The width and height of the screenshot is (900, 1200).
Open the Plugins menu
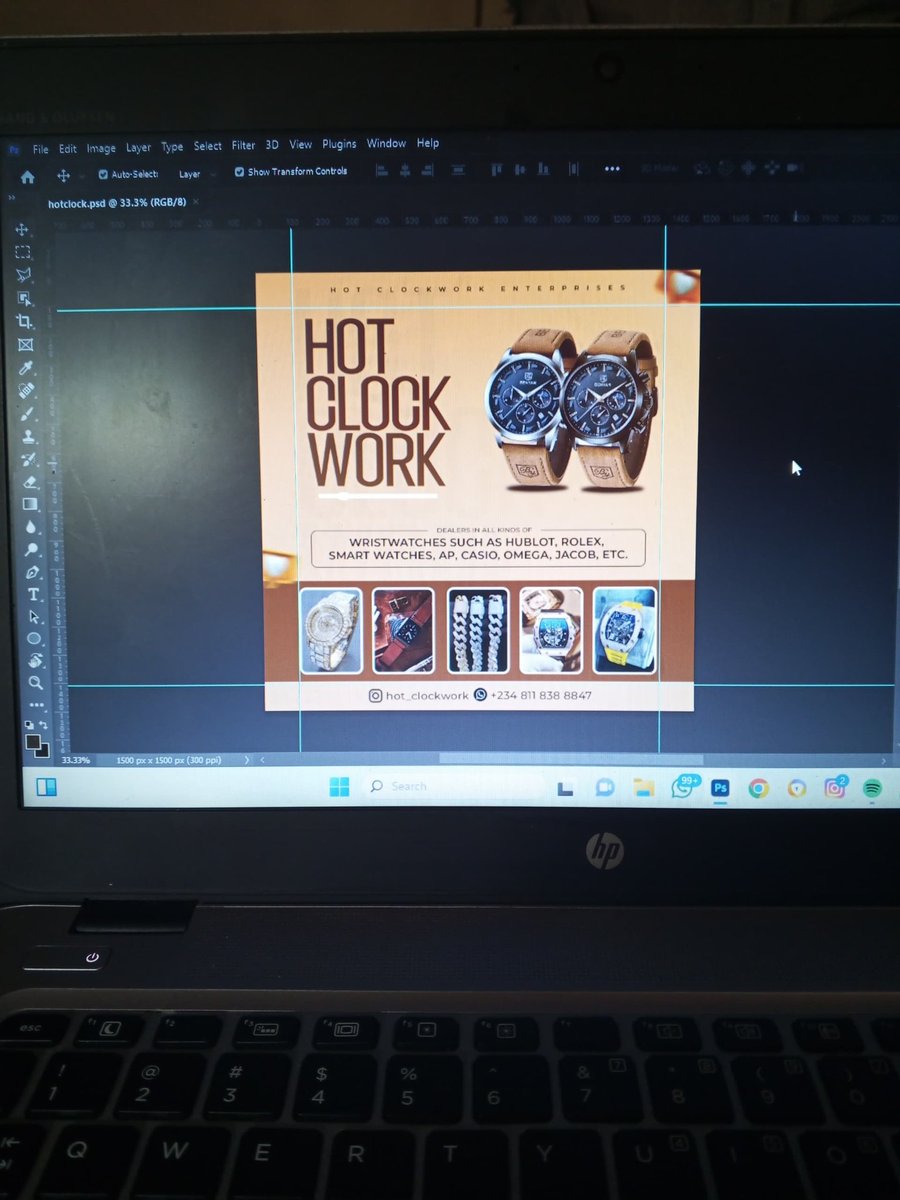click(339, 144)
